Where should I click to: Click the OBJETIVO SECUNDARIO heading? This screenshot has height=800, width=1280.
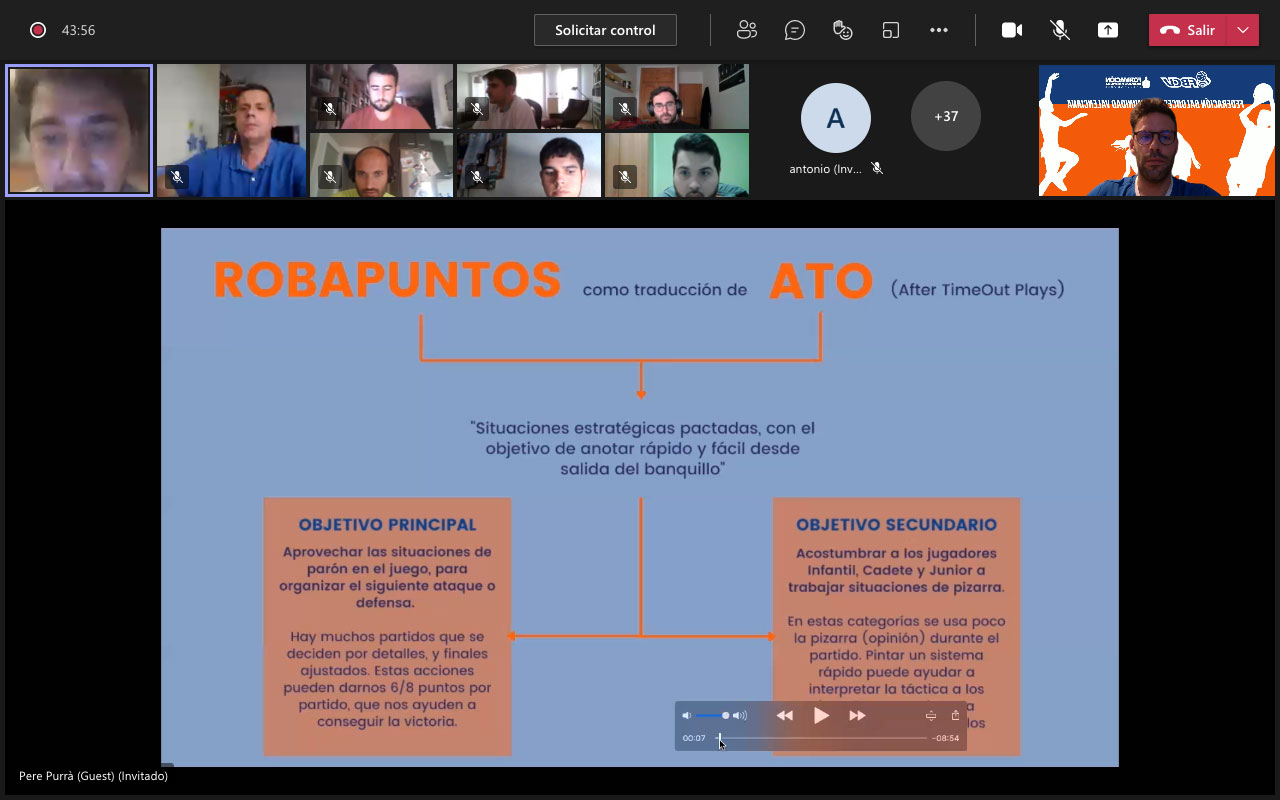coord(896,525)
